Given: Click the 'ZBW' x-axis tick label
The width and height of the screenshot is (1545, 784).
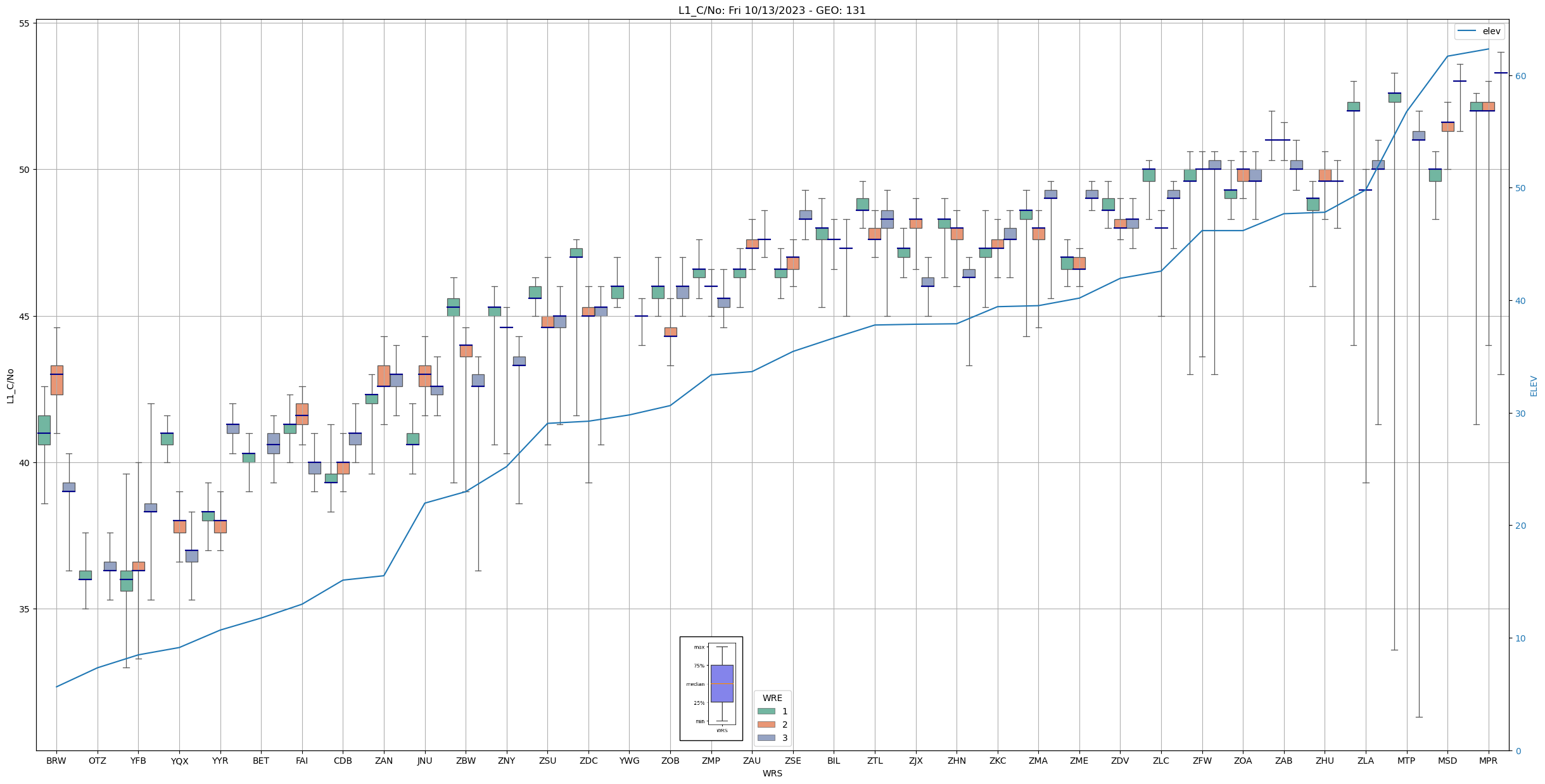Looking at the screenshot, I should tap(466, 761).
